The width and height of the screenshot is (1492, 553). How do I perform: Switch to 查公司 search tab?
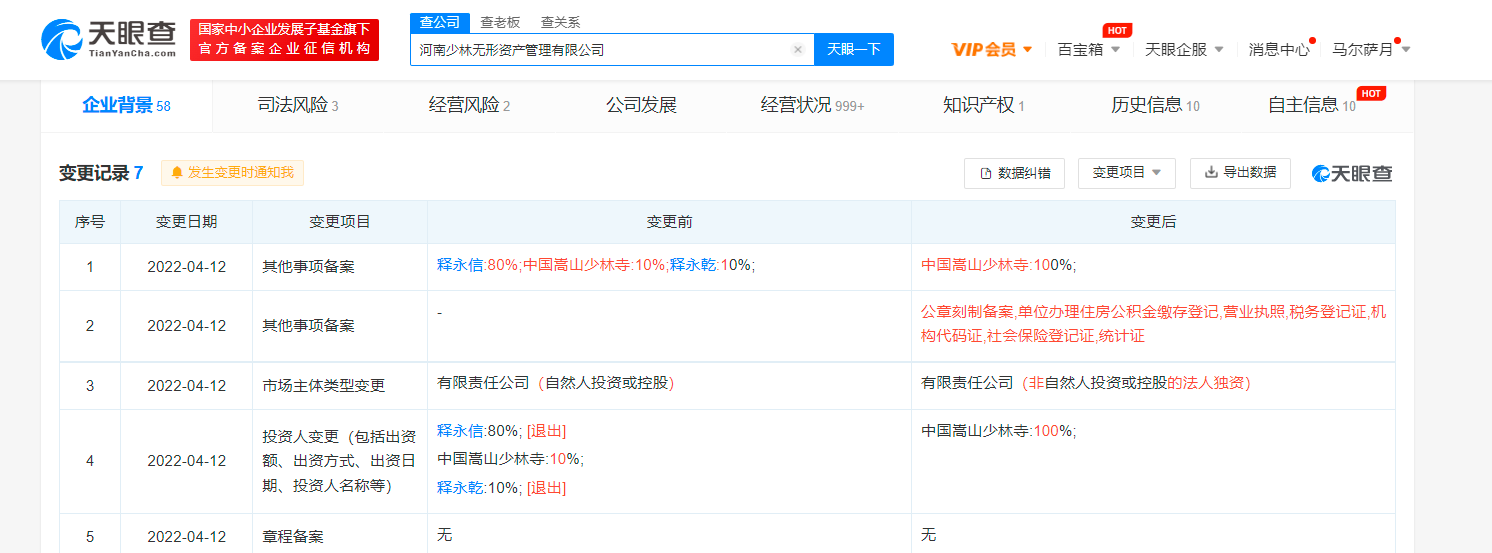coord(440,22)
